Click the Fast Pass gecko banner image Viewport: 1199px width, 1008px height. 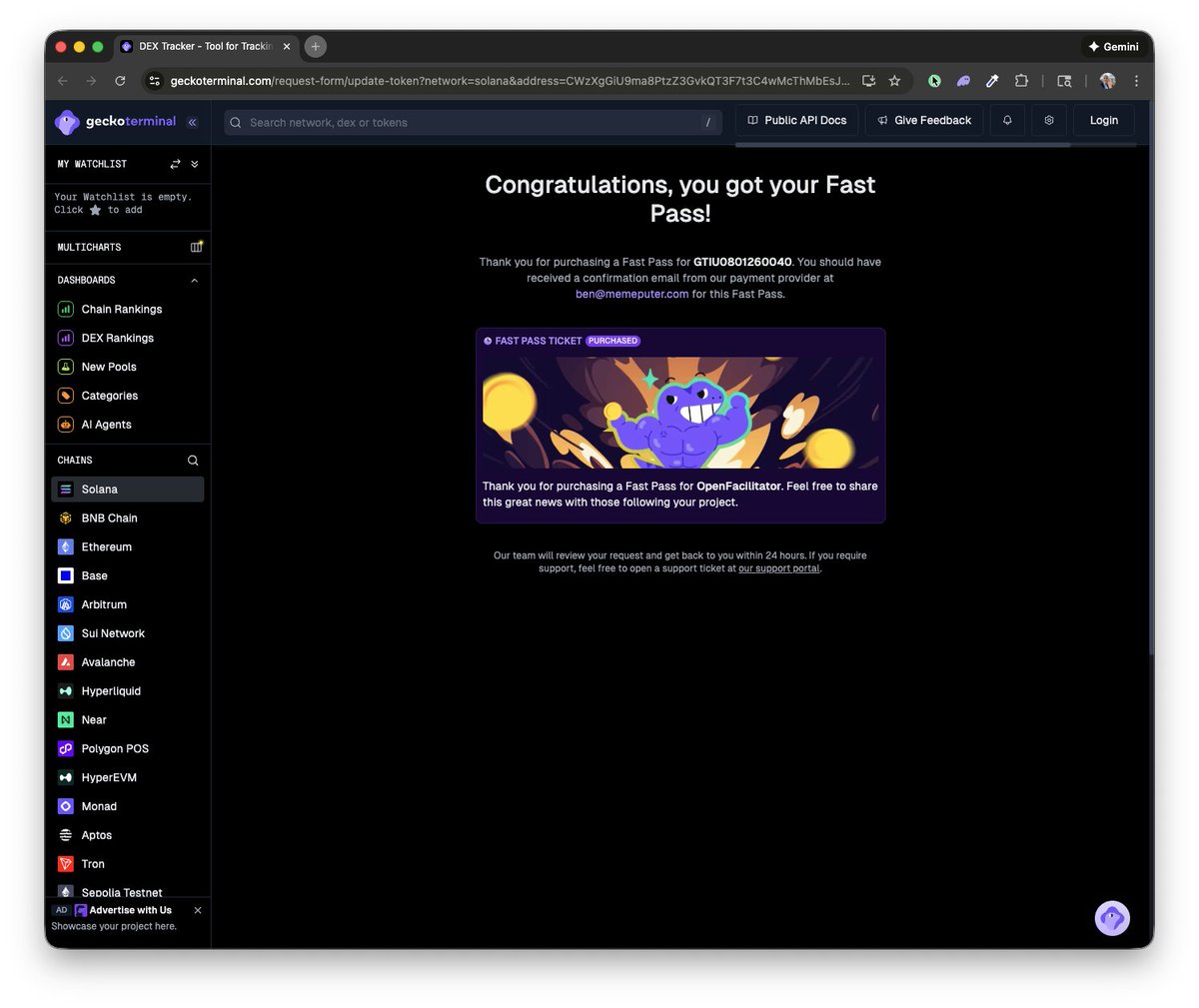point(680,414)
